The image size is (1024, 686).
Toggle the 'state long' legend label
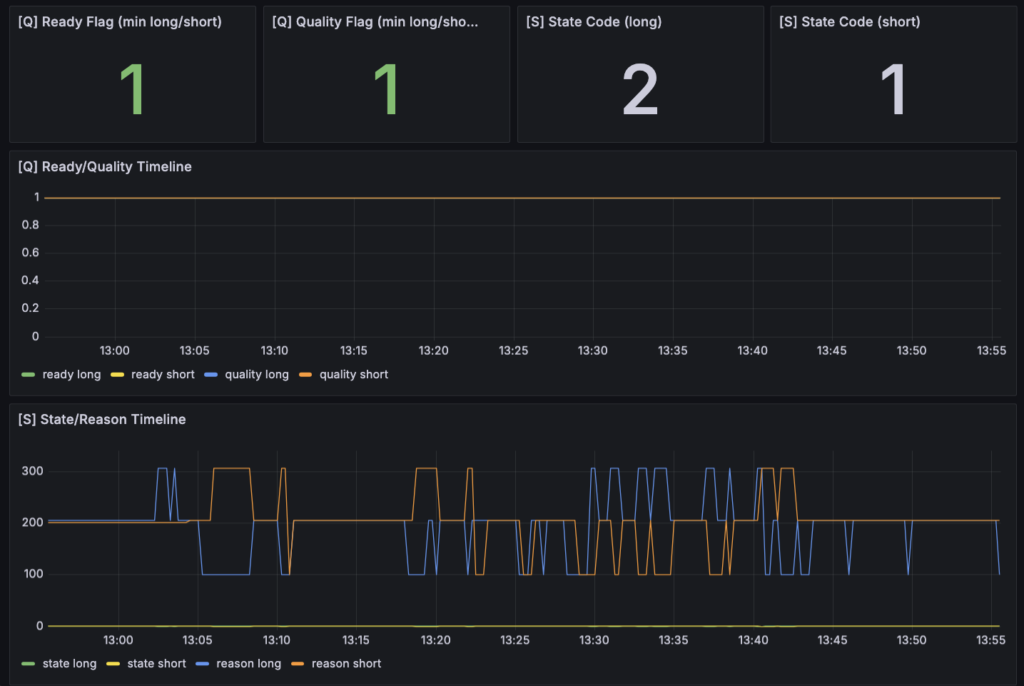70,663
